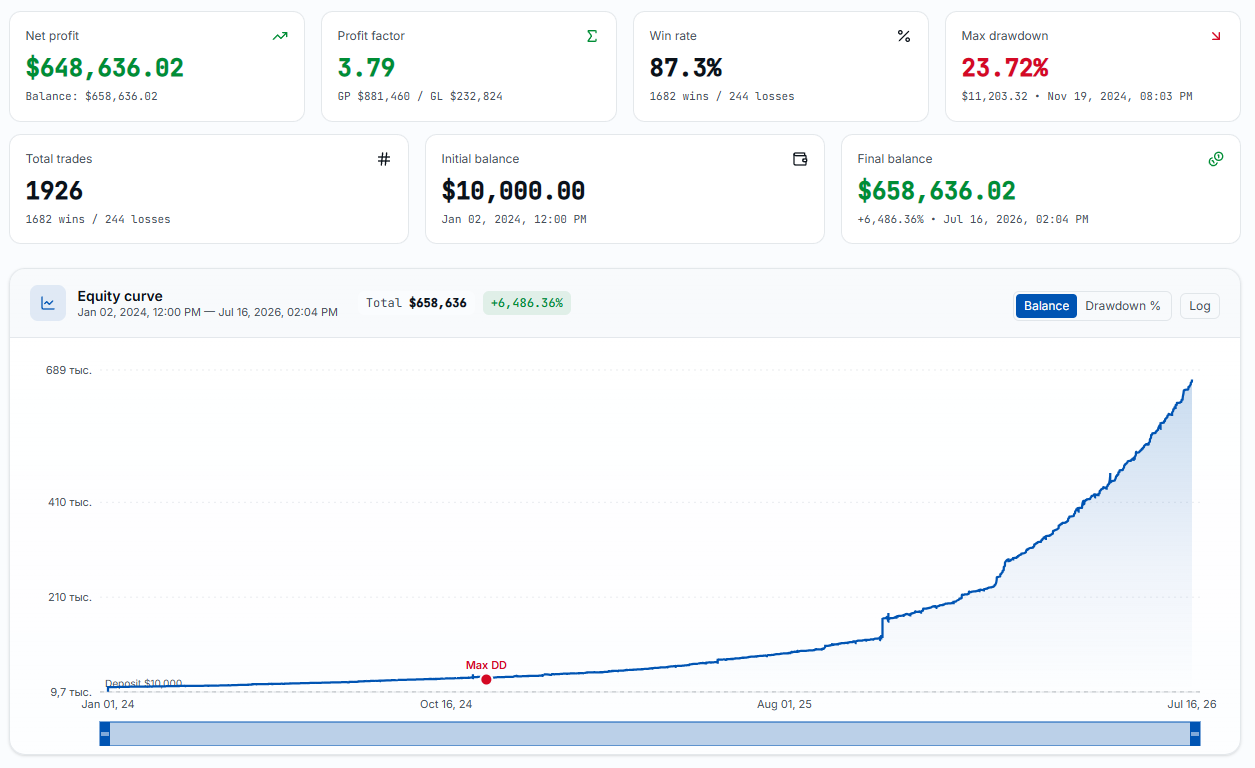Click the hash icon on Total trades card
Screen dimensions: 1255x768
(x=384, y=159)
